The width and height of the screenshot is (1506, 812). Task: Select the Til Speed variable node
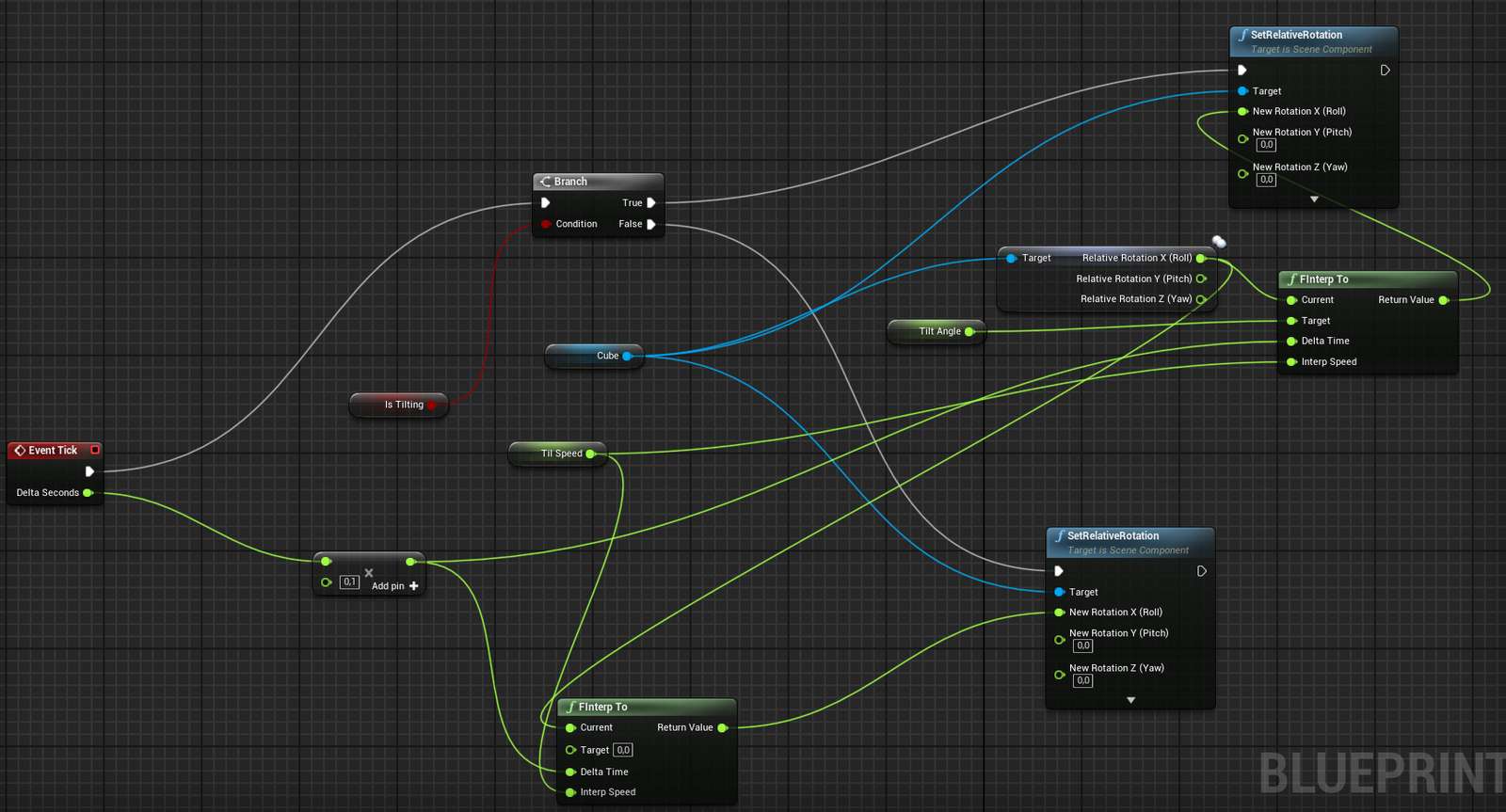pyautogui.click(x=558, y=454)
